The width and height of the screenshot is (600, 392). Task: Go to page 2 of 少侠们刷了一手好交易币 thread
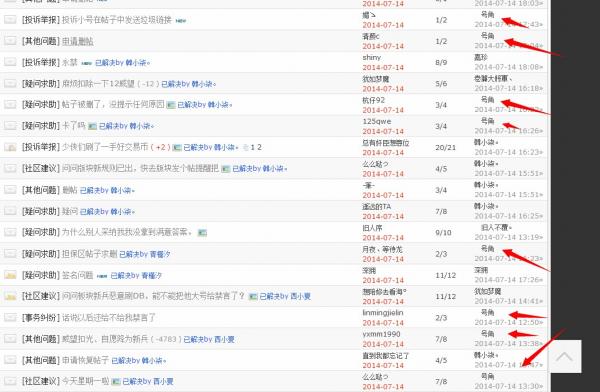pyautogui.click(x=259, y=147)
